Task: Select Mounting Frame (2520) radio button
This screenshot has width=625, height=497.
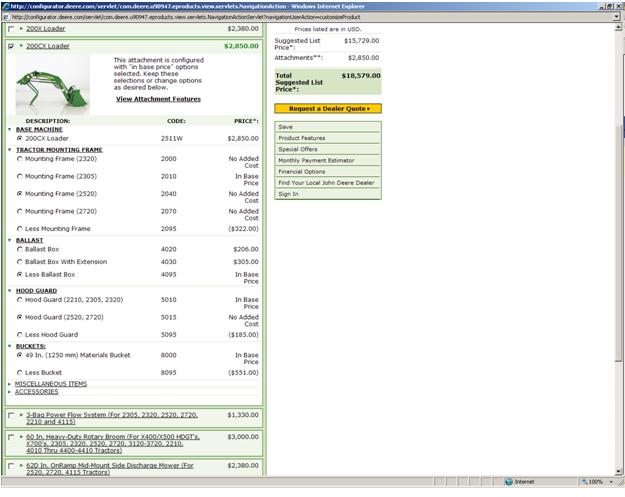Action: [x=20, y=194]
